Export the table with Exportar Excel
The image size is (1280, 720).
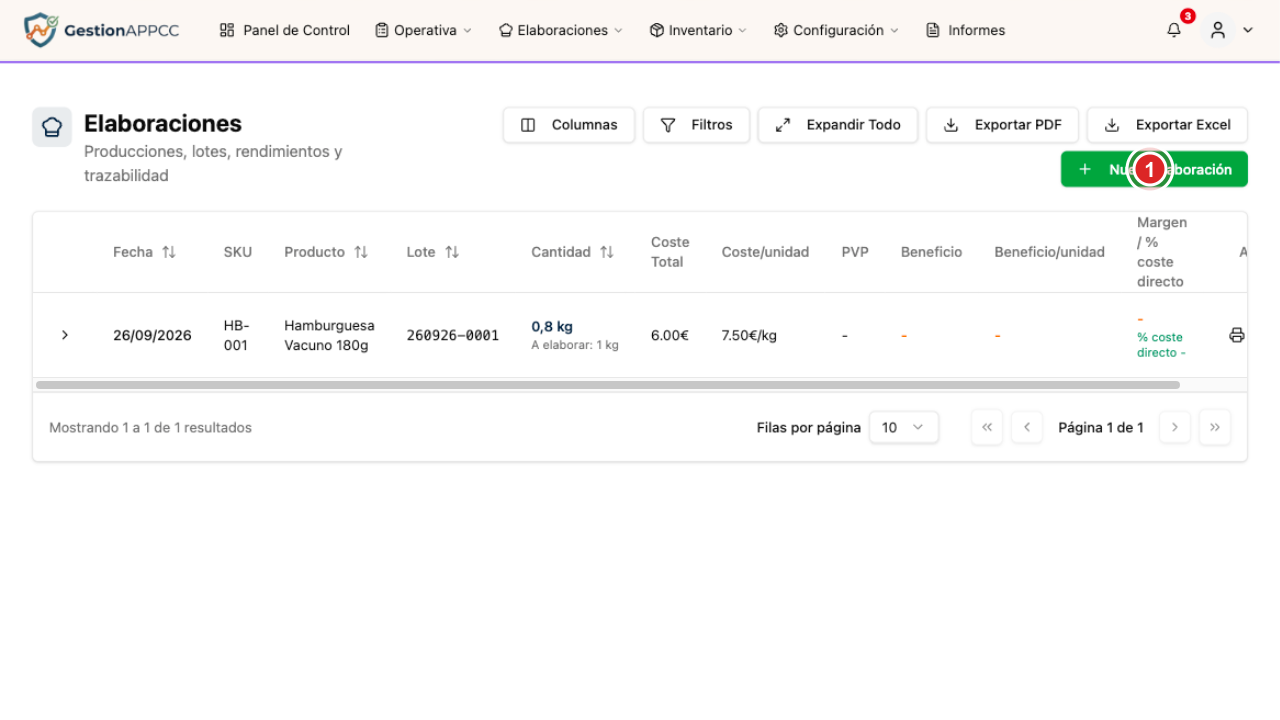[x=1167, y=125]
